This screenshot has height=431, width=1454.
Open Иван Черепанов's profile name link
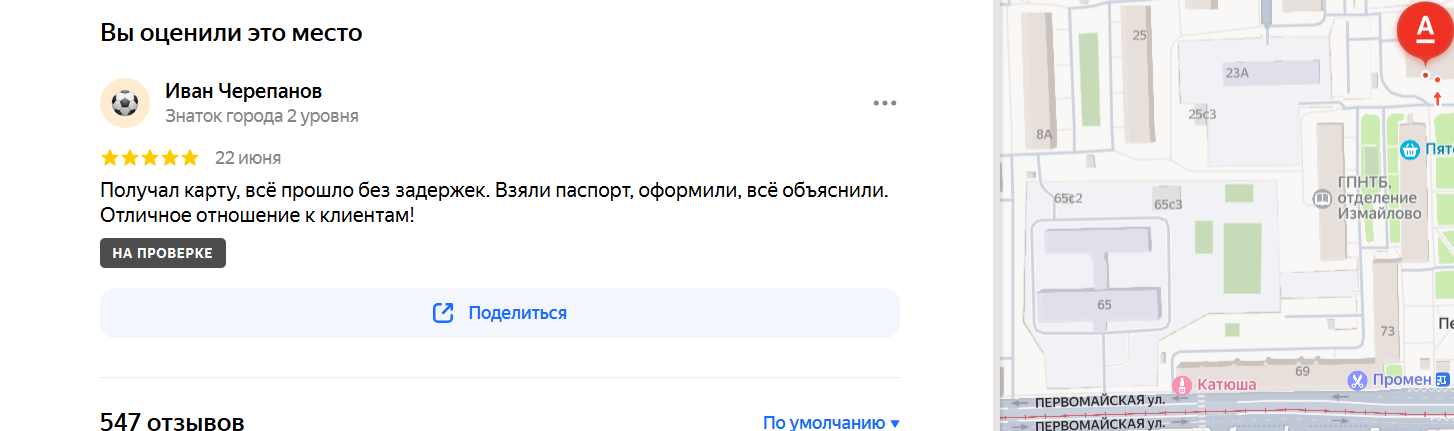243,91
